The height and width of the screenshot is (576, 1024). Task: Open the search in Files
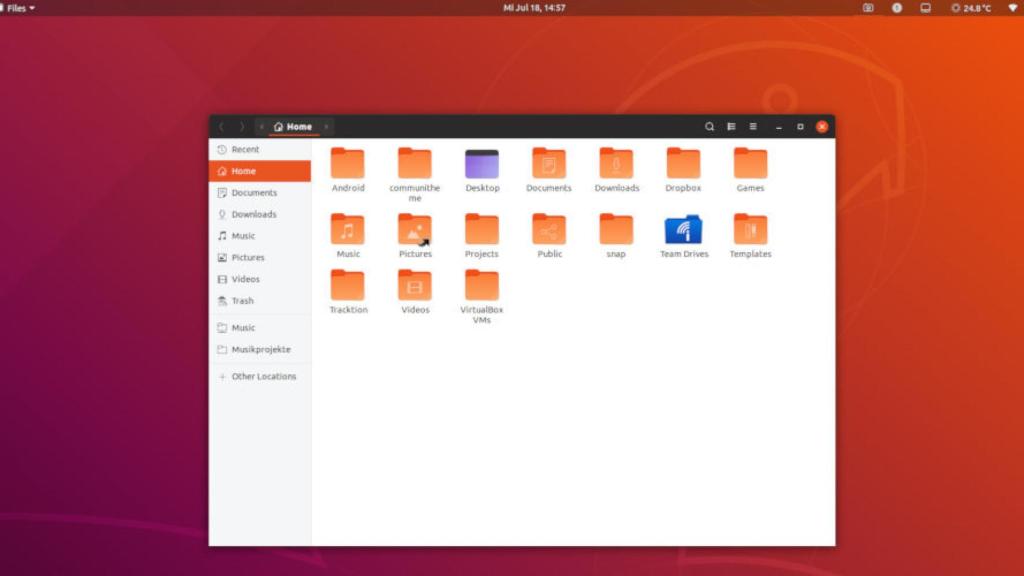click(x=709, y=127)
